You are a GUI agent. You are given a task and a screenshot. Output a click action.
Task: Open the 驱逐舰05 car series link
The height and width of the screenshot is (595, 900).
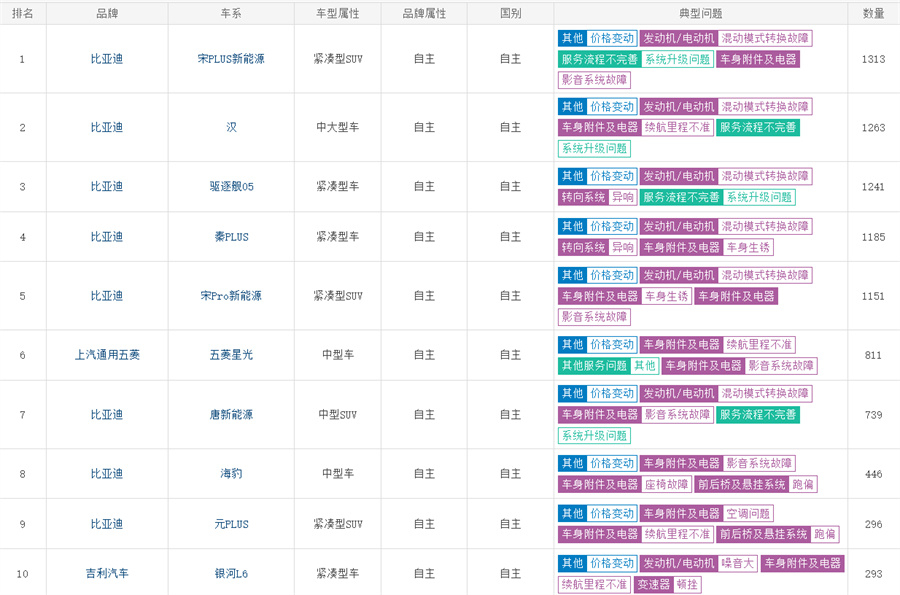tap(231, 186)
